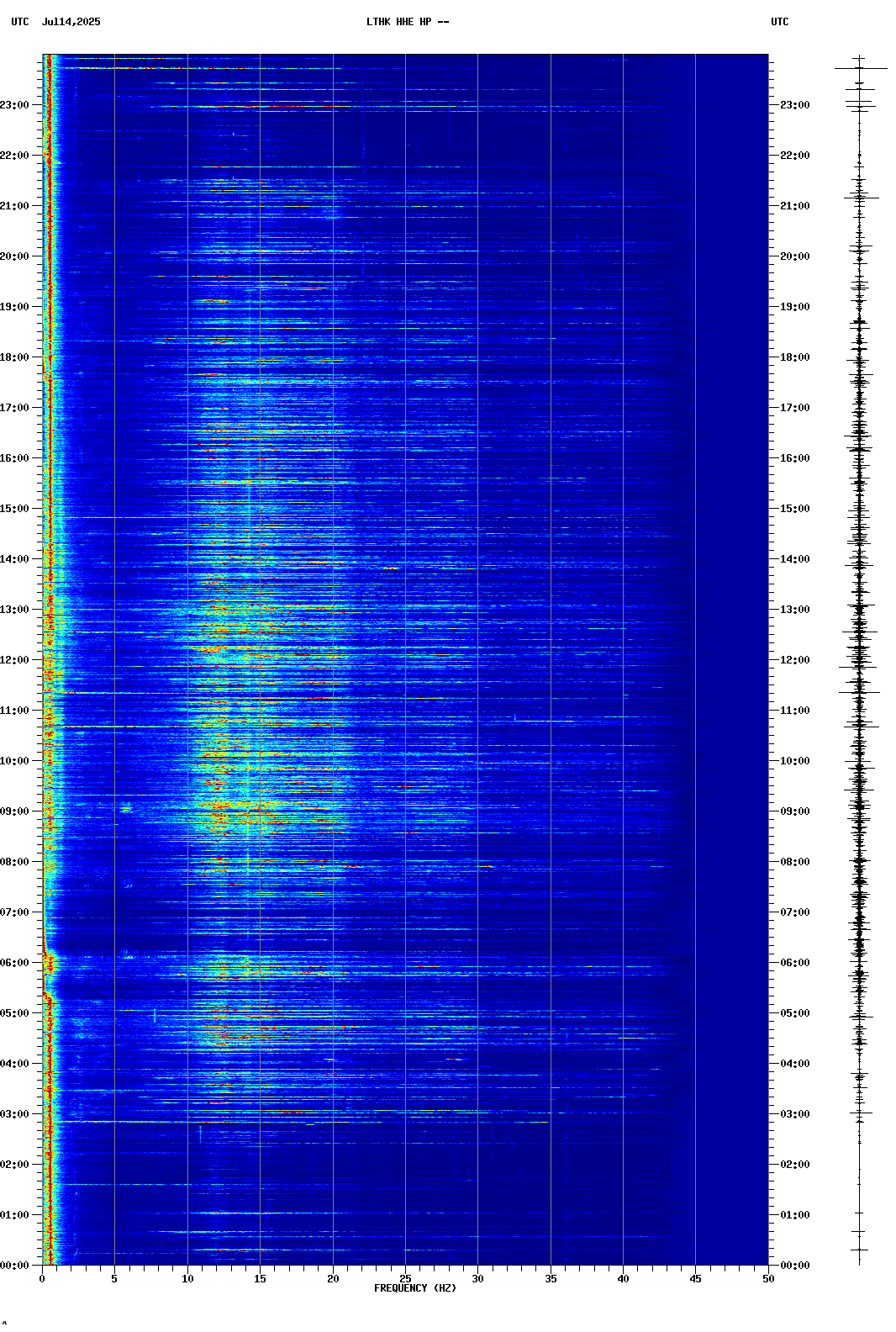Select '20:00' on the right time axis
This screenshot has height=1332, width=896.
795,256
